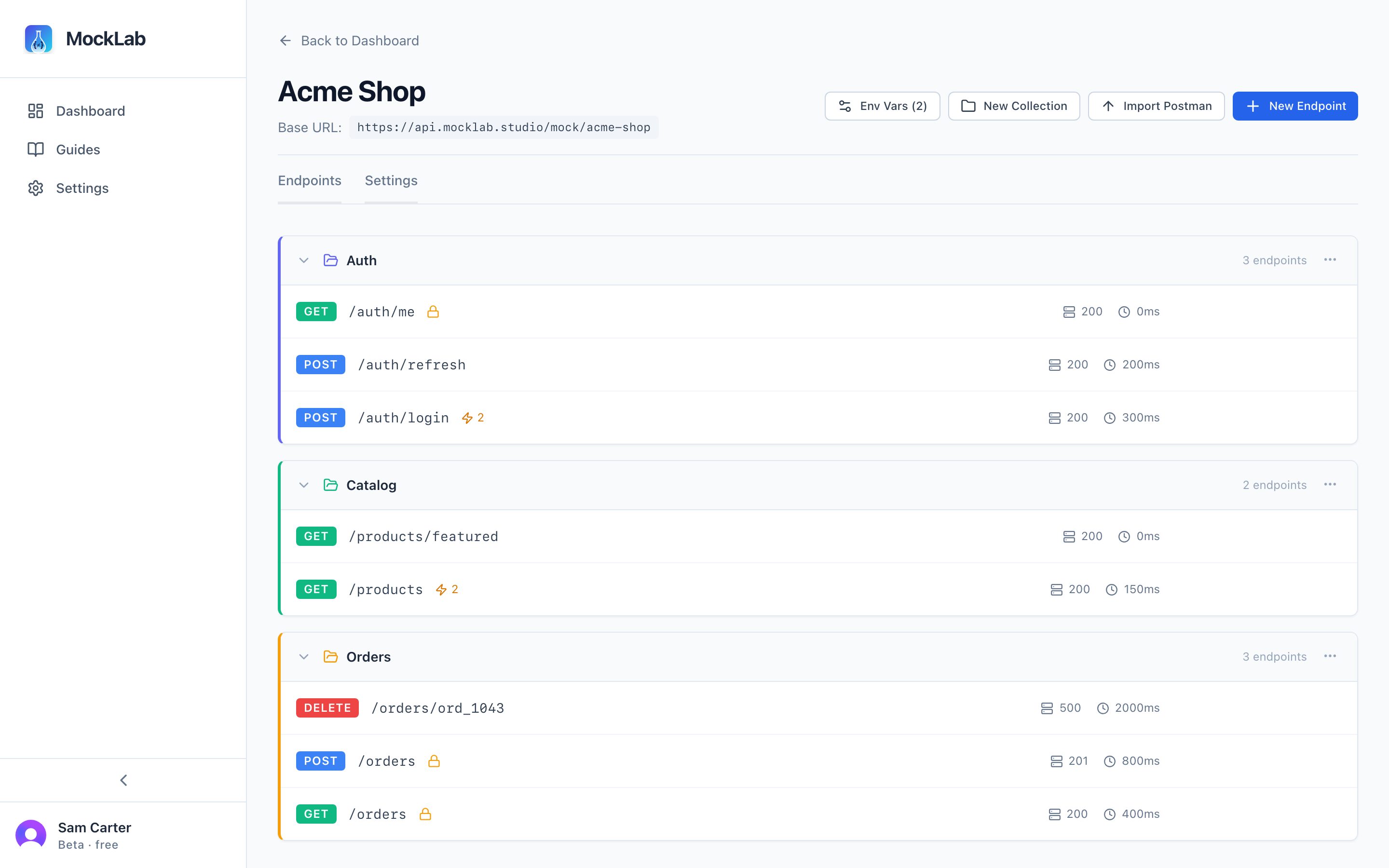The image size is (1389, 868).
Task: Click the lightning rules icon on /products
Action: point(441,590)
